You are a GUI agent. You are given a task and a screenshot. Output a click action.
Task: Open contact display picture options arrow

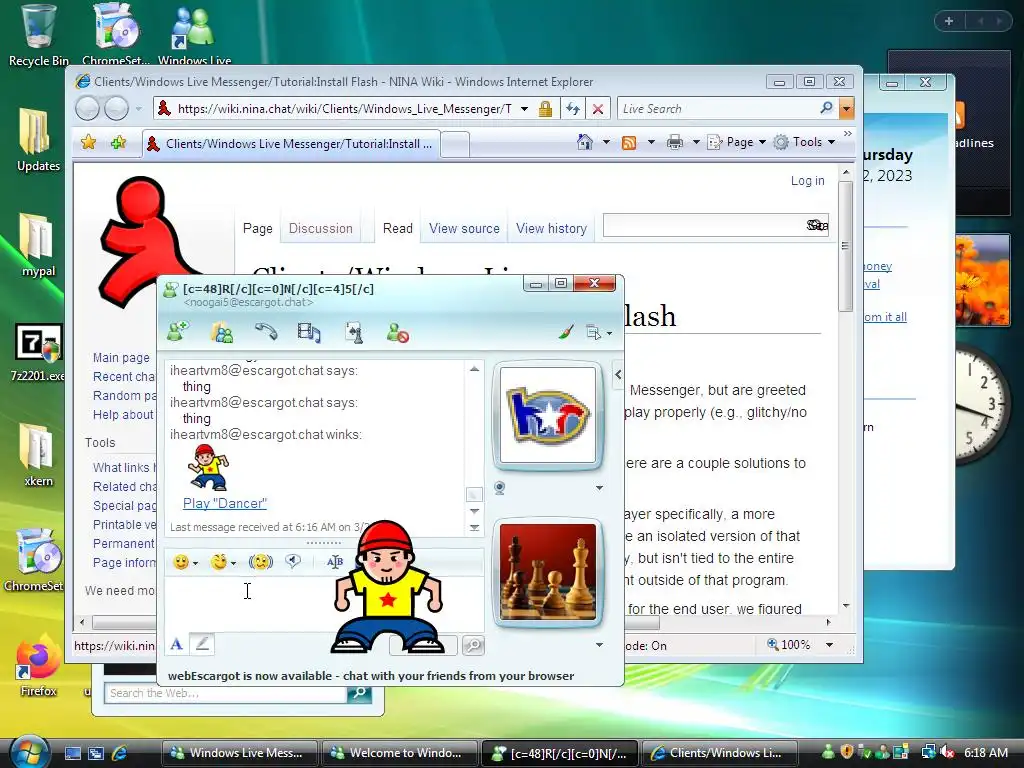(x=599, y=488)
